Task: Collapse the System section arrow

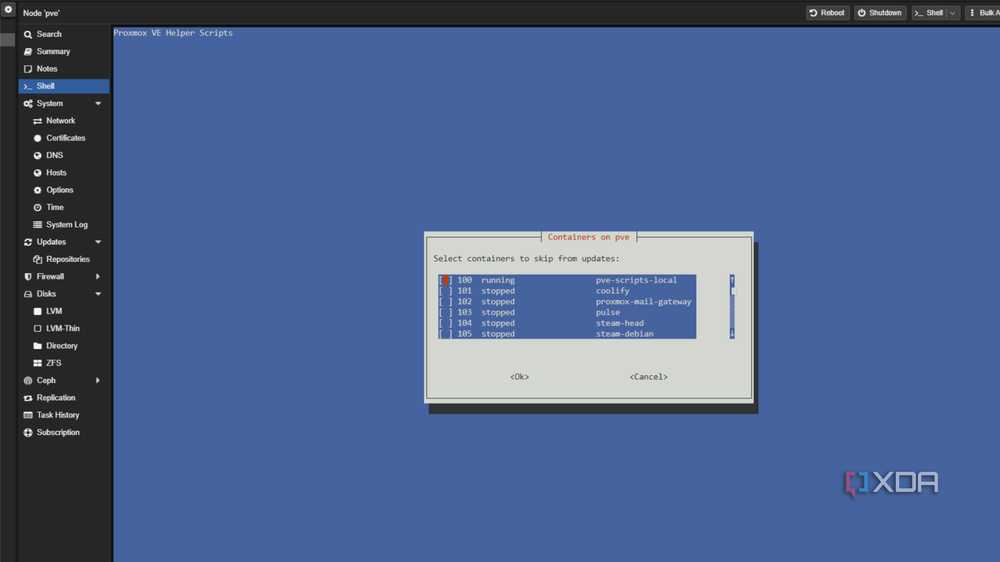Action: (x=98, y=103)
